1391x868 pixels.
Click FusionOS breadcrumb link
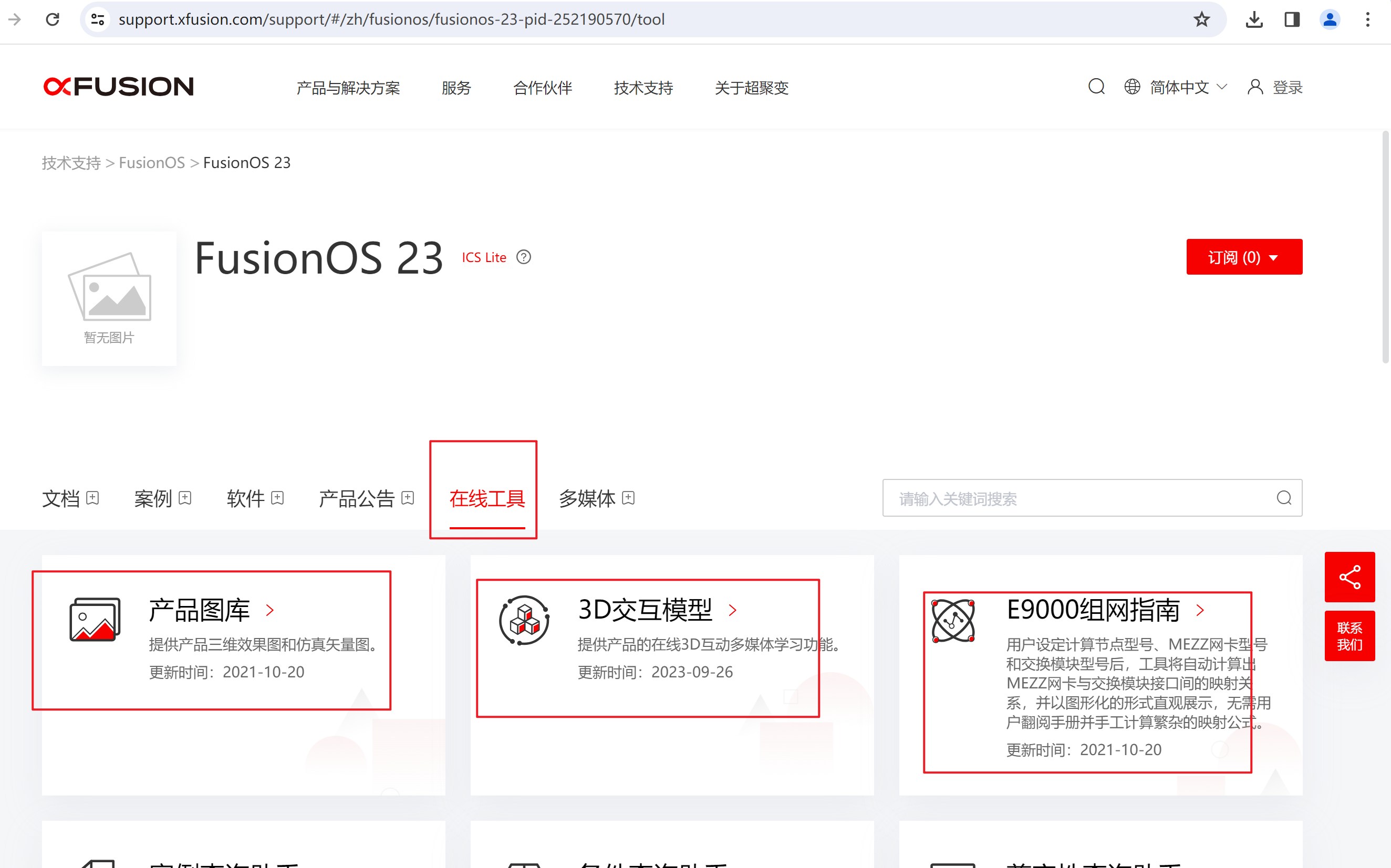point(152,163)
